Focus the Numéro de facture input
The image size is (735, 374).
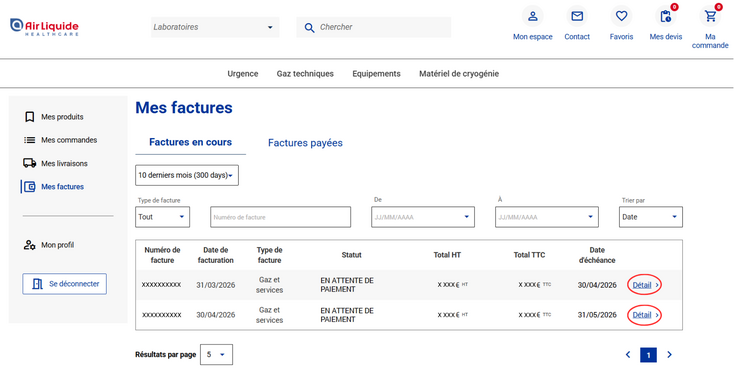280,217
